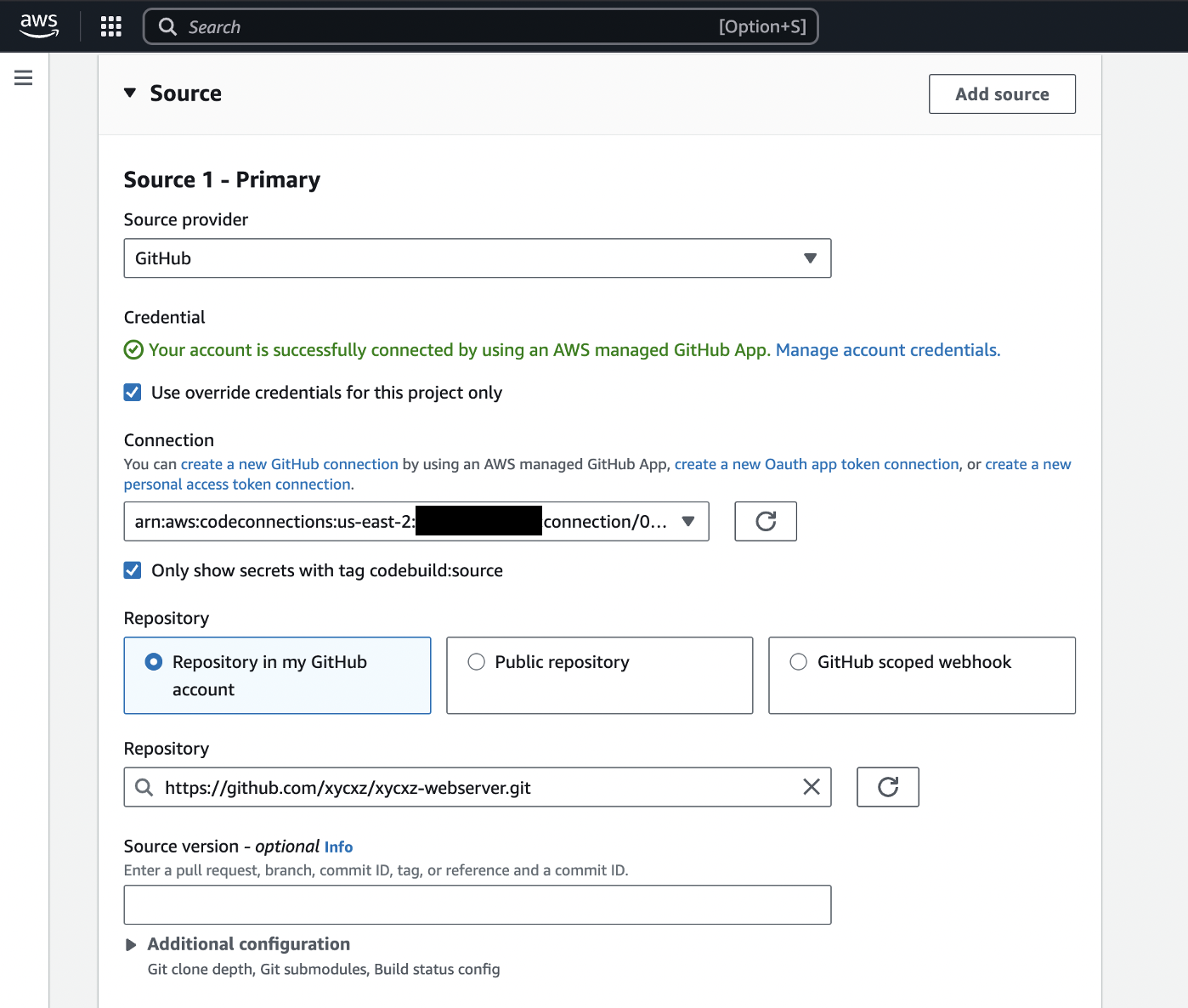
Task: Click the AWS logo home icon
Action: 39,25
